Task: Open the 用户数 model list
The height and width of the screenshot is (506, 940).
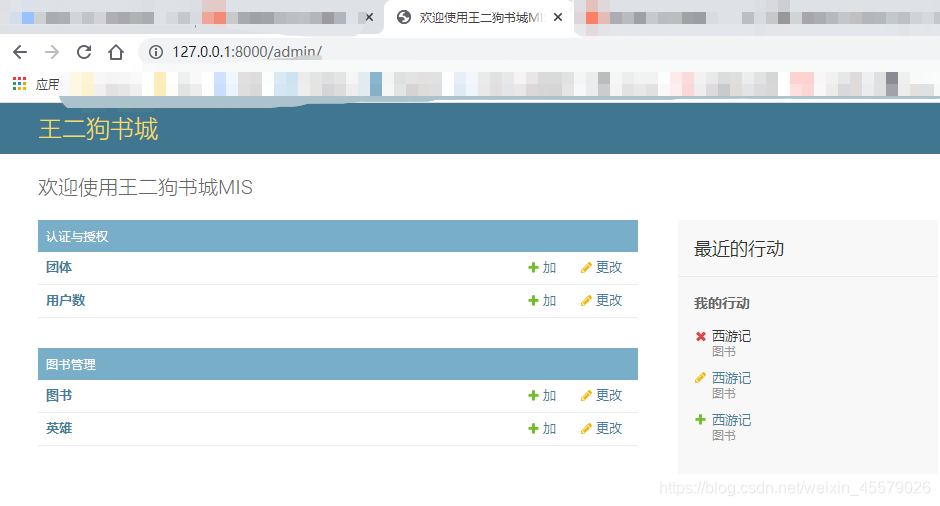Action: point(65,300)
